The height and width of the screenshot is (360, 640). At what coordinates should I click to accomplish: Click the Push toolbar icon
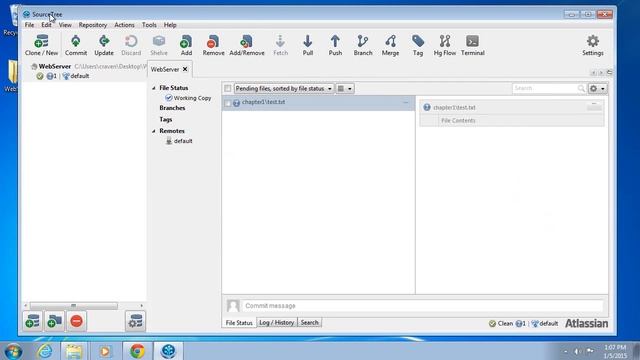click(x=335, y=45)
